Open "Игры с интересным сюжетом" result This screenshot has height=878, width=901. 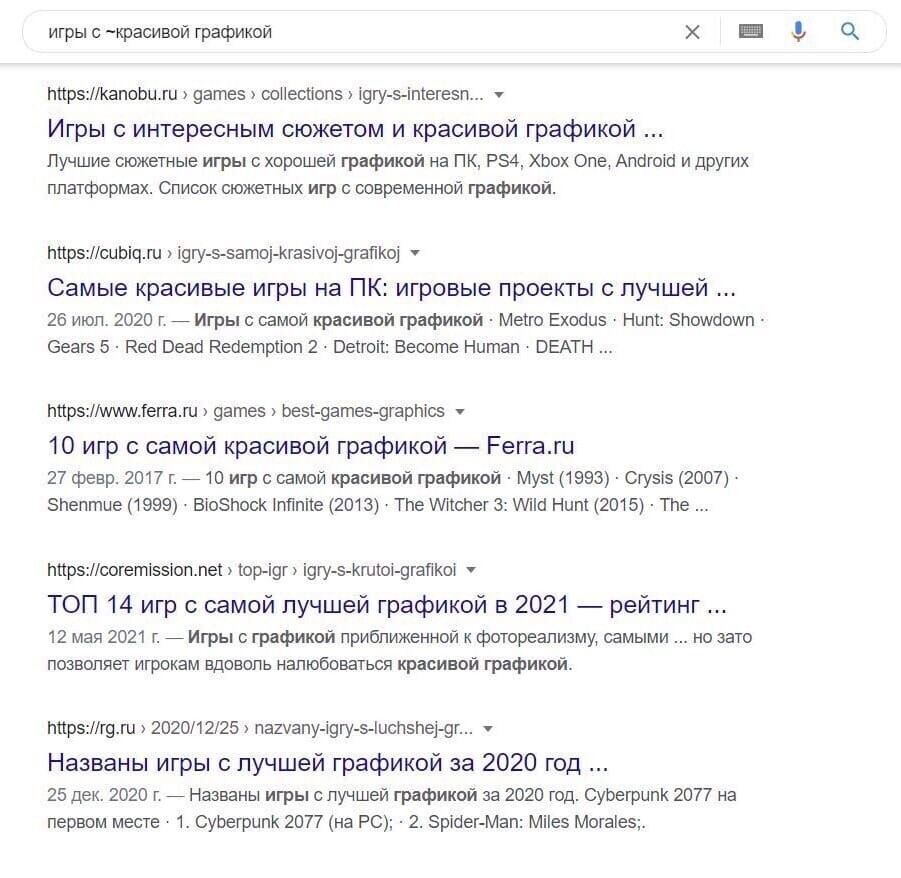pyautogui.click(x=355, y=129)
